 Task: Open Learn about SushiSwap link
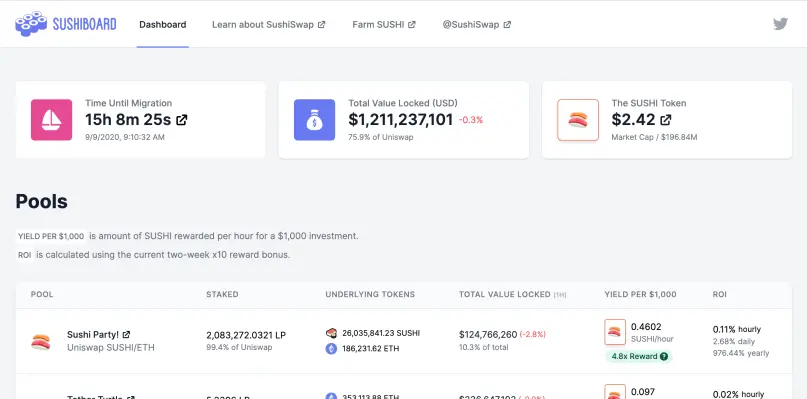click(268, 24)
